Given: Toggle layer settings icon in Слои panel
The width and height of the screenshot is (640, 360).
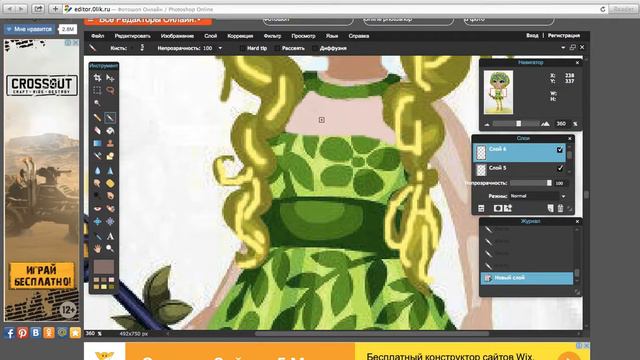Looking at the screenshot, I should [481, 208].
